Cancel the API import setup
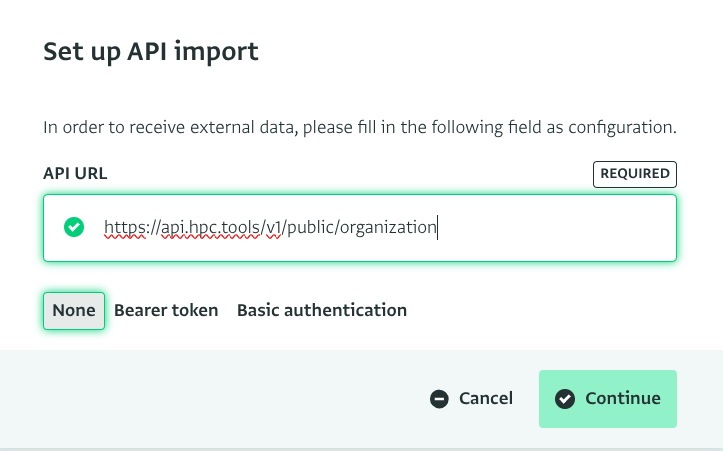Viewport: 723px width, 451px height. coord(471,399)
